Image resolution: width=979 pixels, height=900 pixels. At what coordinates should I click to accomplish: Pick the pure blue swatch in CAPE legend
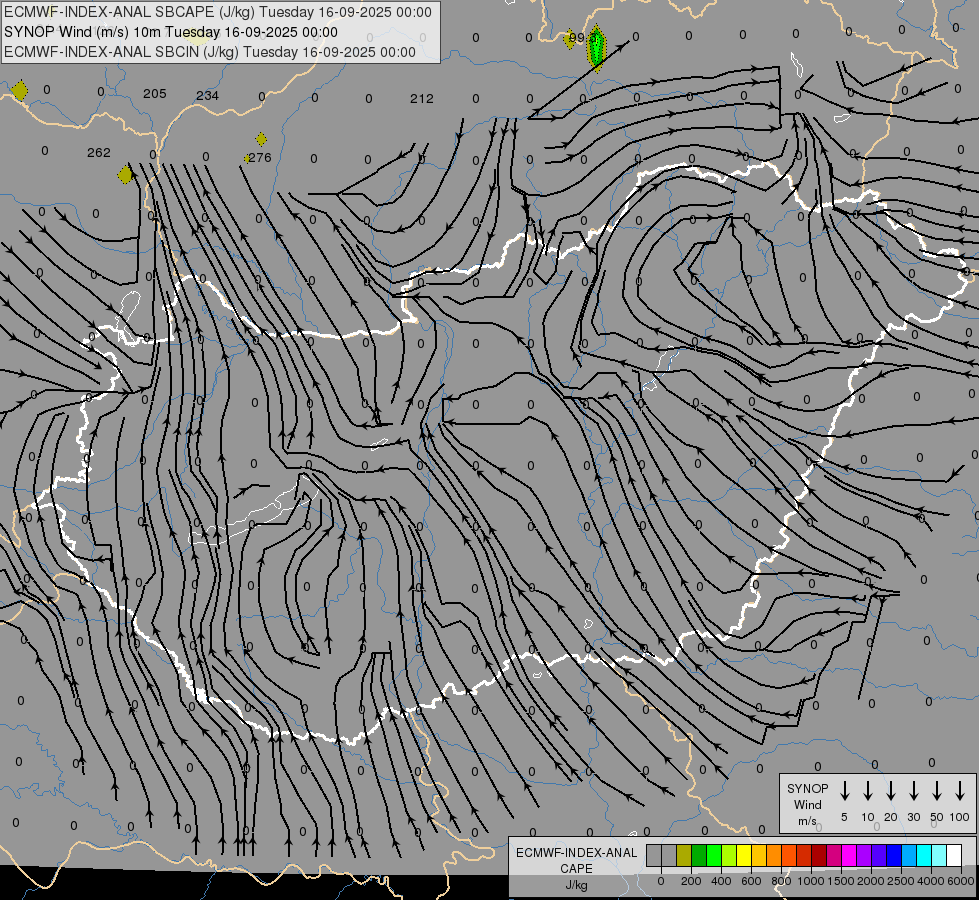tap(894, 855)
